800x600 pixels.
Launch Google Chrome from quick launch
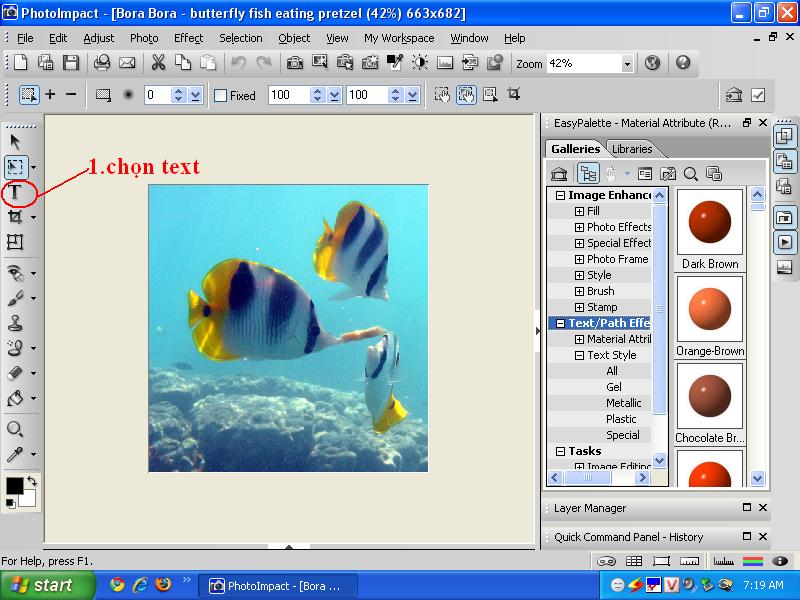pyautogui.click(x=117, y=584)
